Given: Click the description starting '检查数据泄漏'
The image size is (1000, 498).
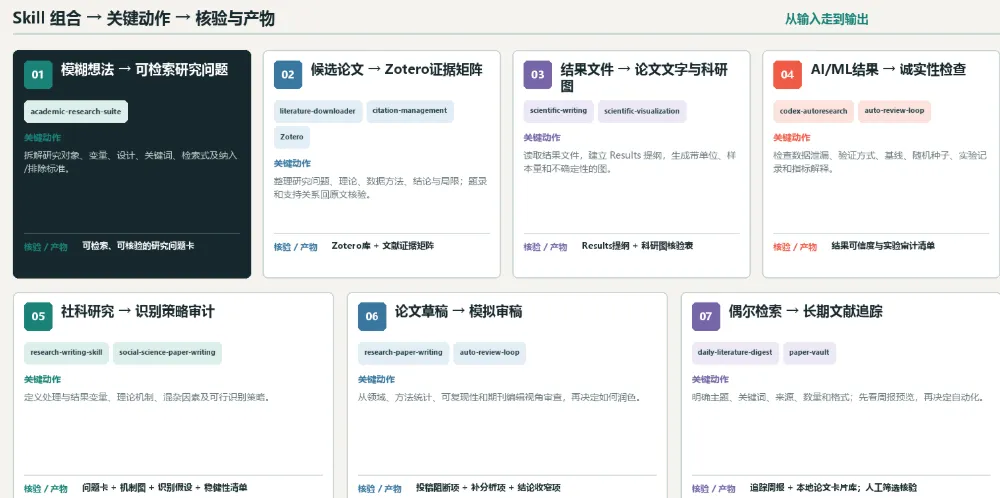Looking at the screenshot, I should [x=881, y=162].
